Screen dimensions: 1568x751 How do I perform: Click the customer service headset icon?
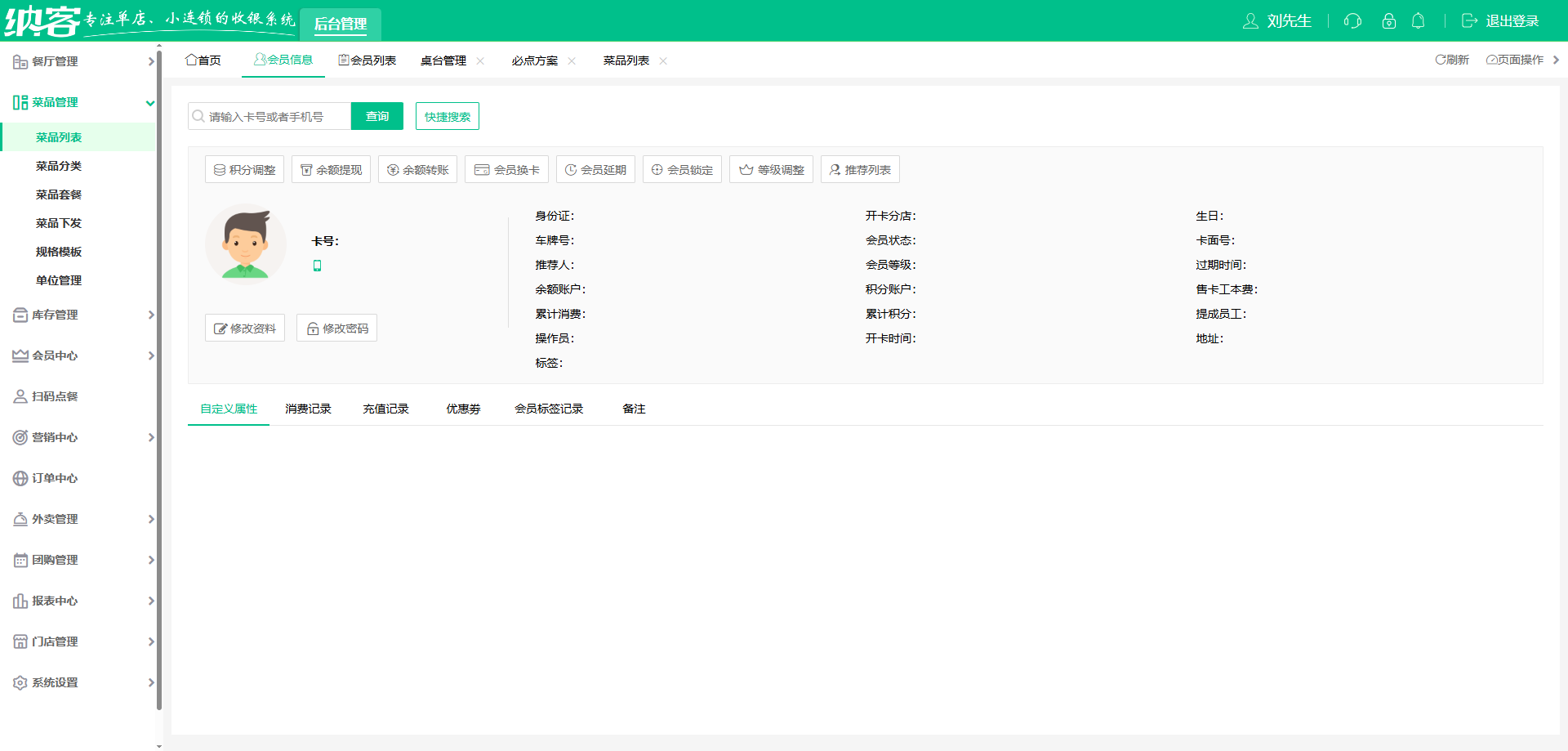(1352, 21)
